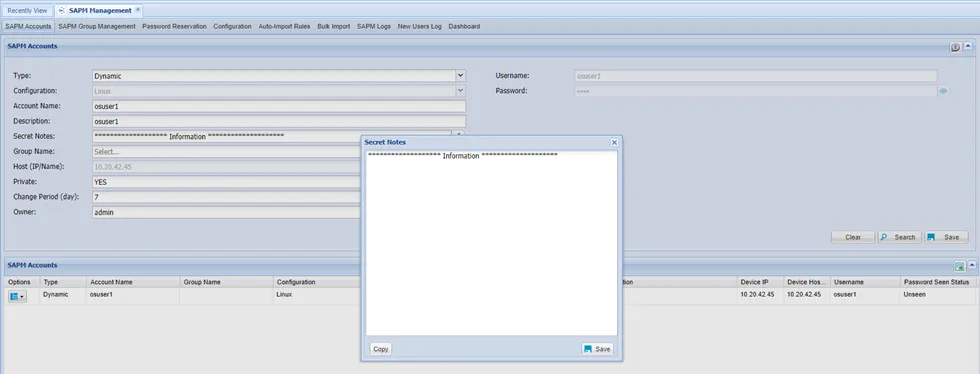Select the SAPM Management tab
This screenshot has height=374, width=980.
[100, 11]
